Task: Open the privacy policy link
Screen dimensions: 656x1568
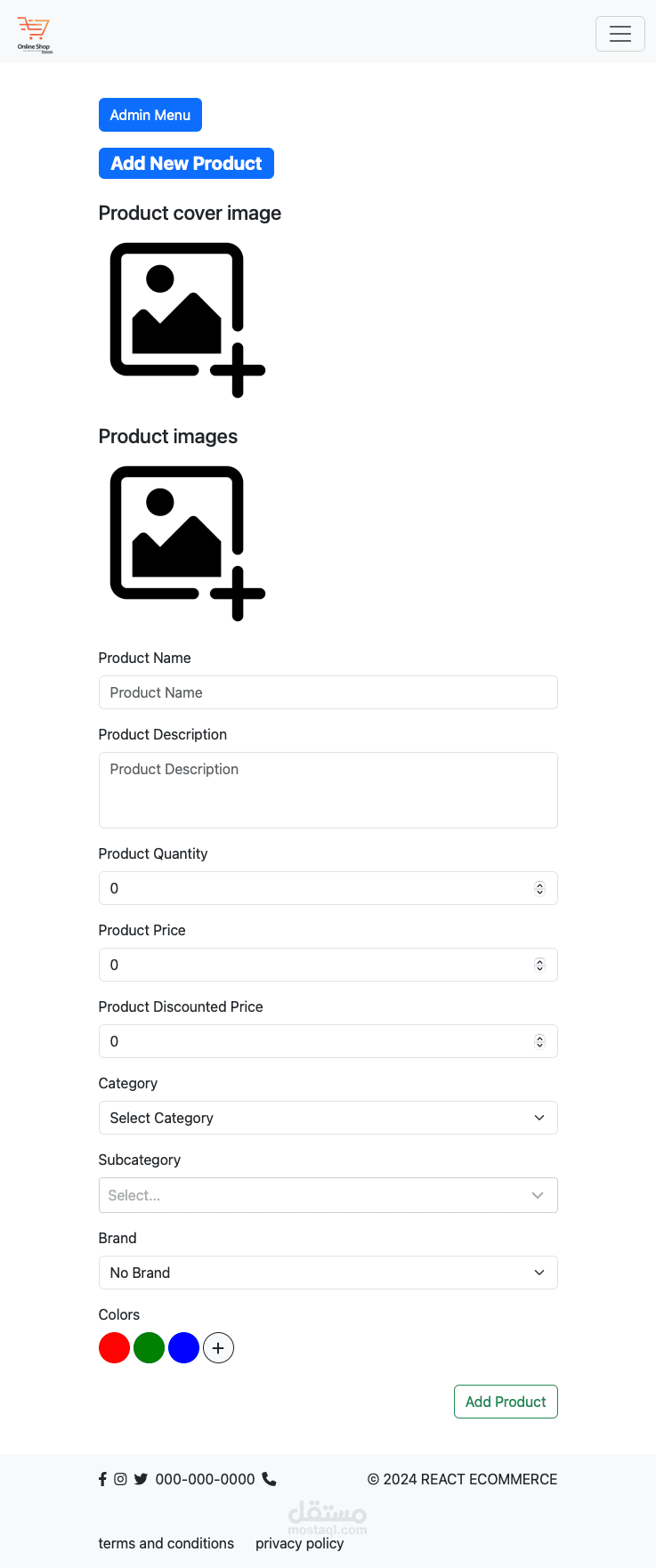Action: (299, 1543)
